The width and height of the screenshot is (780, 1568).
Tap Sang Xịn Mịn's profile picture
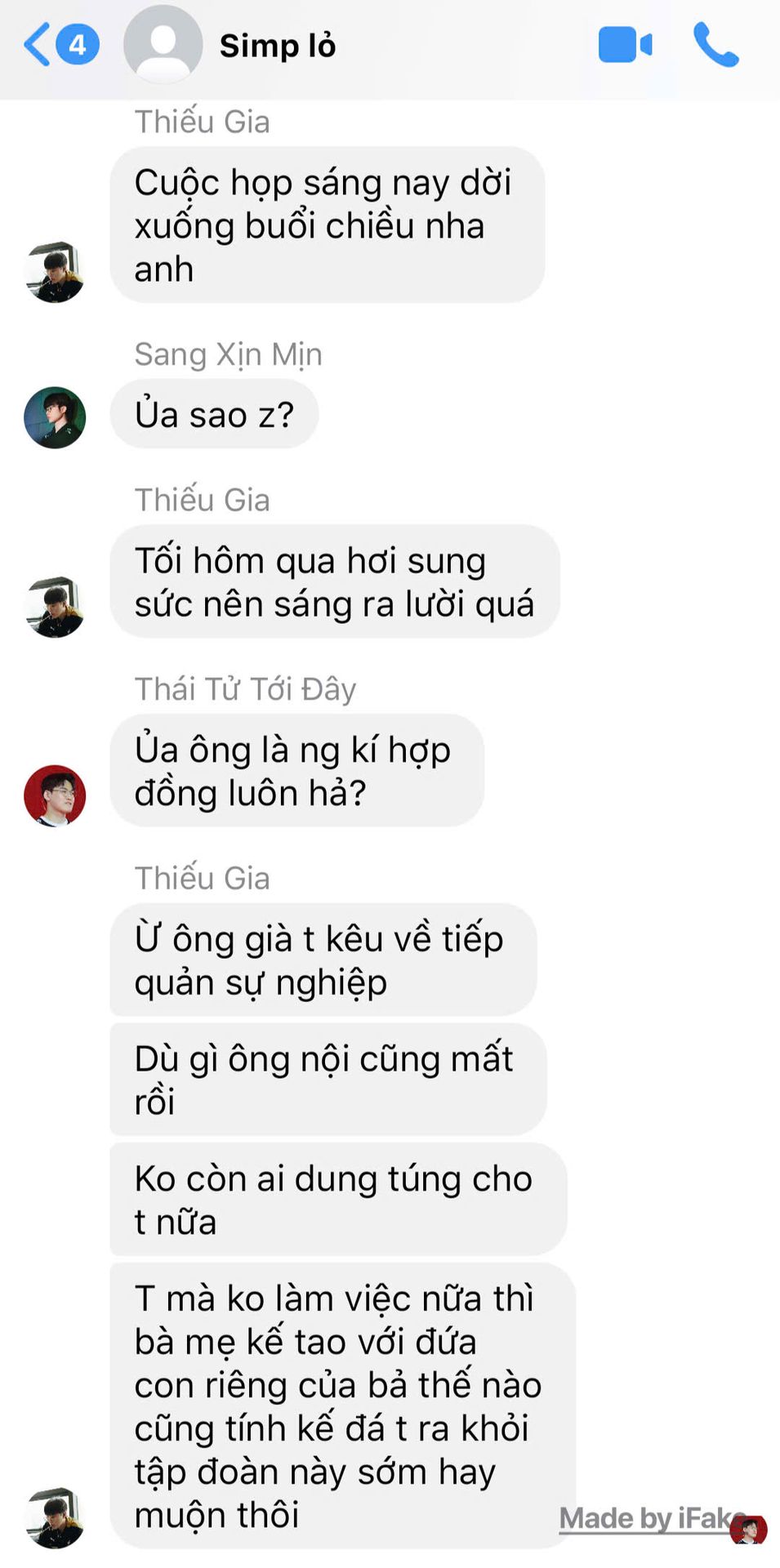pyautogui.click(x=55, y=417)
